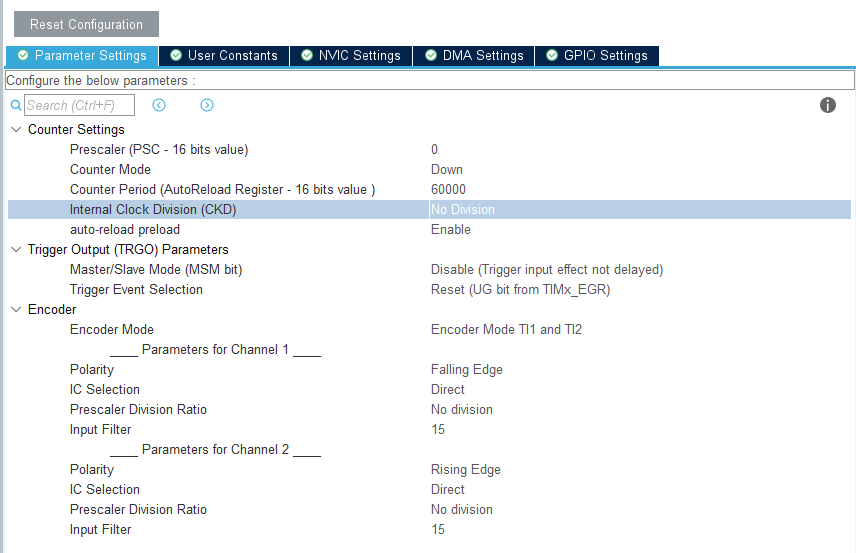The width and height of the screenshot is (856, 553).
Task: Select the Parameter Settings tab
Action: point(82,56)
